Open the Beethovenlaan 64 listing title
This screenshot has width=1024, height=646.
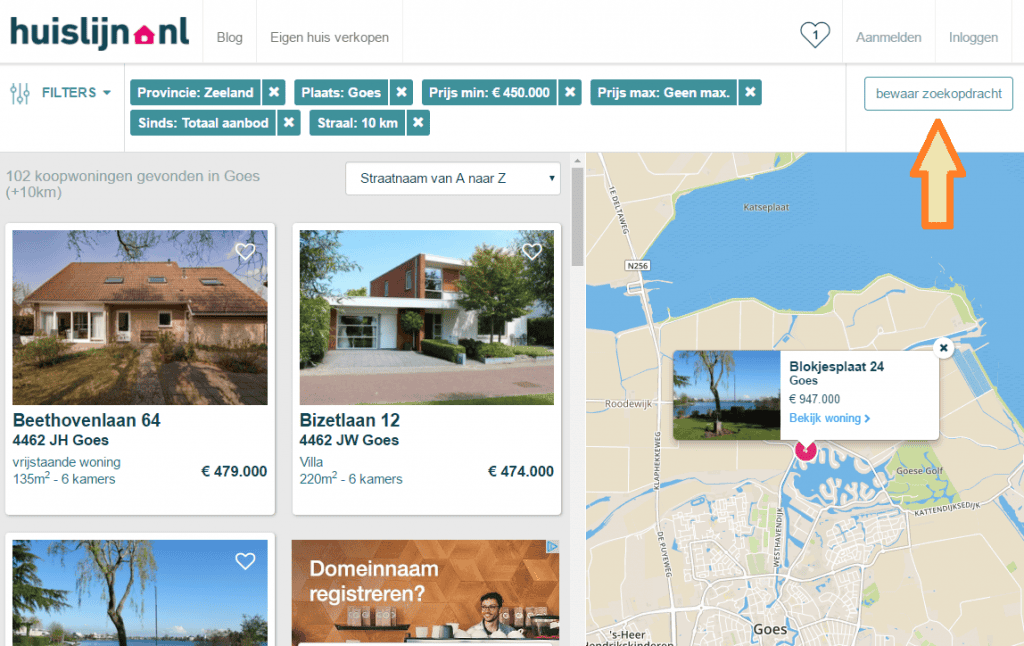tap(87, 420)
